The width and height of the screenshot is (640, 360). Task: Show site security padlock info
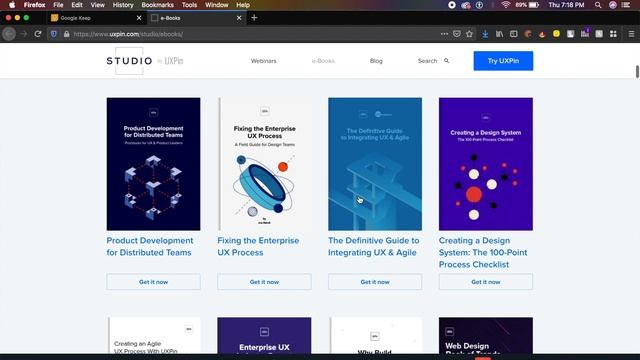point(66,34)
